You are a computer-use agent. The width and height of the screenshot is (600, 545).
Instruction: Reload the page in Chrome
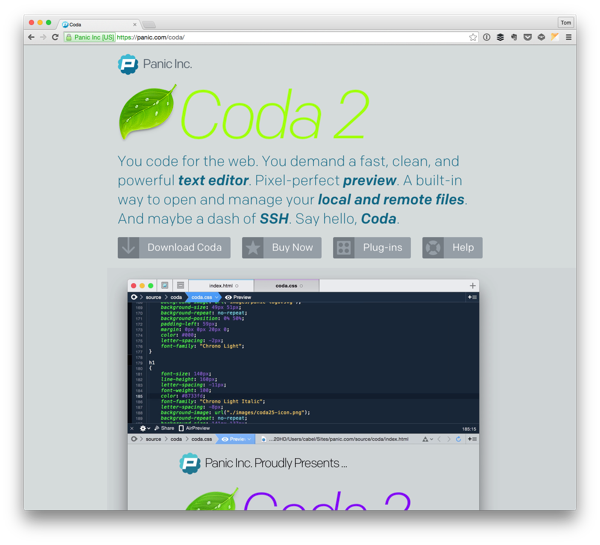[x=55, y=37]
